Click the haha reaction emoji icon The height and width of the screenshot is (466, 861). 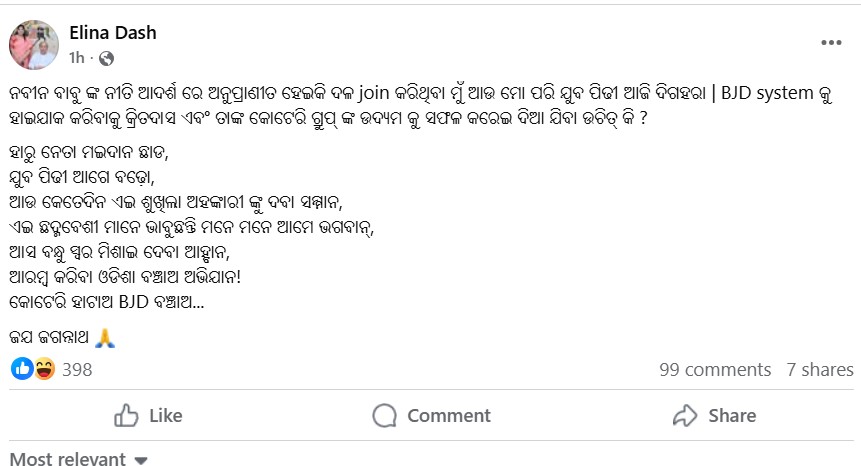(44, 369)
